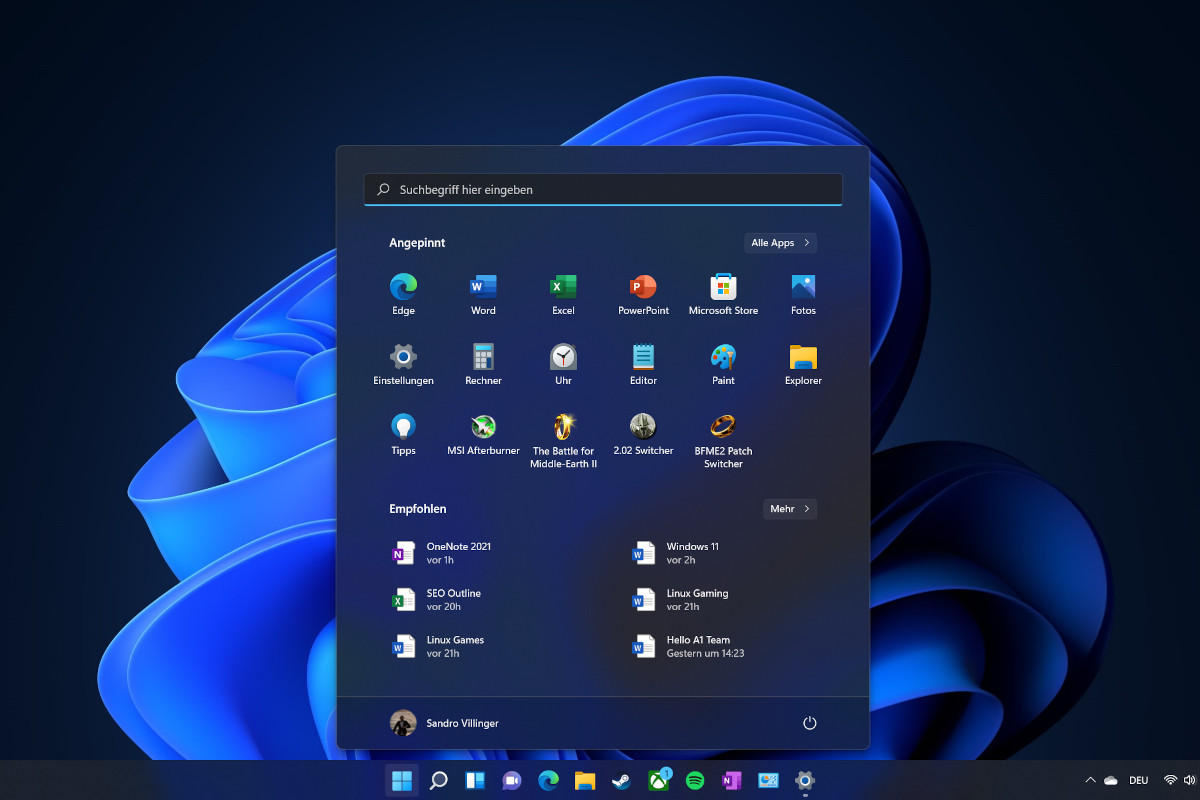The width and height of the screenshot is (1200, 800).
Task: Launch the Fotos app
Action: pyautogui.click(x=803, y=294)
